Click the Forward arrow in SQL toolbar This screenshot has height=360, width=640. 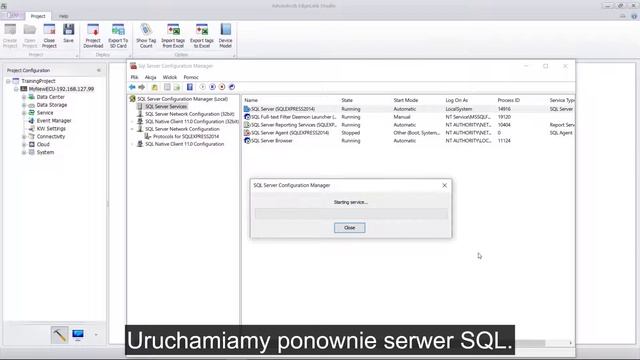pos(142,87)
